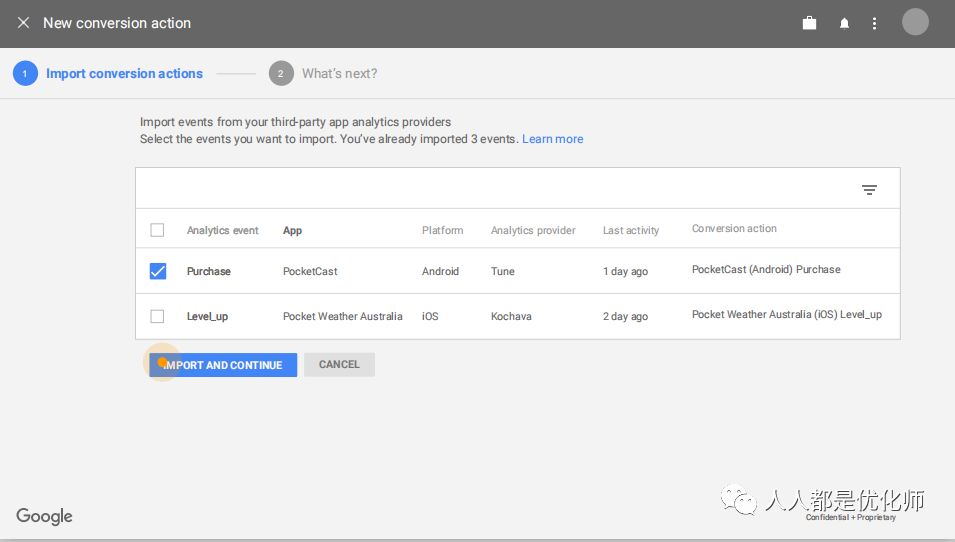Image resolution: width=955 pixels, height=542 pixels.
Task: Click 'Pocket Weather Australia (iOS) Level_up' conversion action
Action: tap(786, 314)
